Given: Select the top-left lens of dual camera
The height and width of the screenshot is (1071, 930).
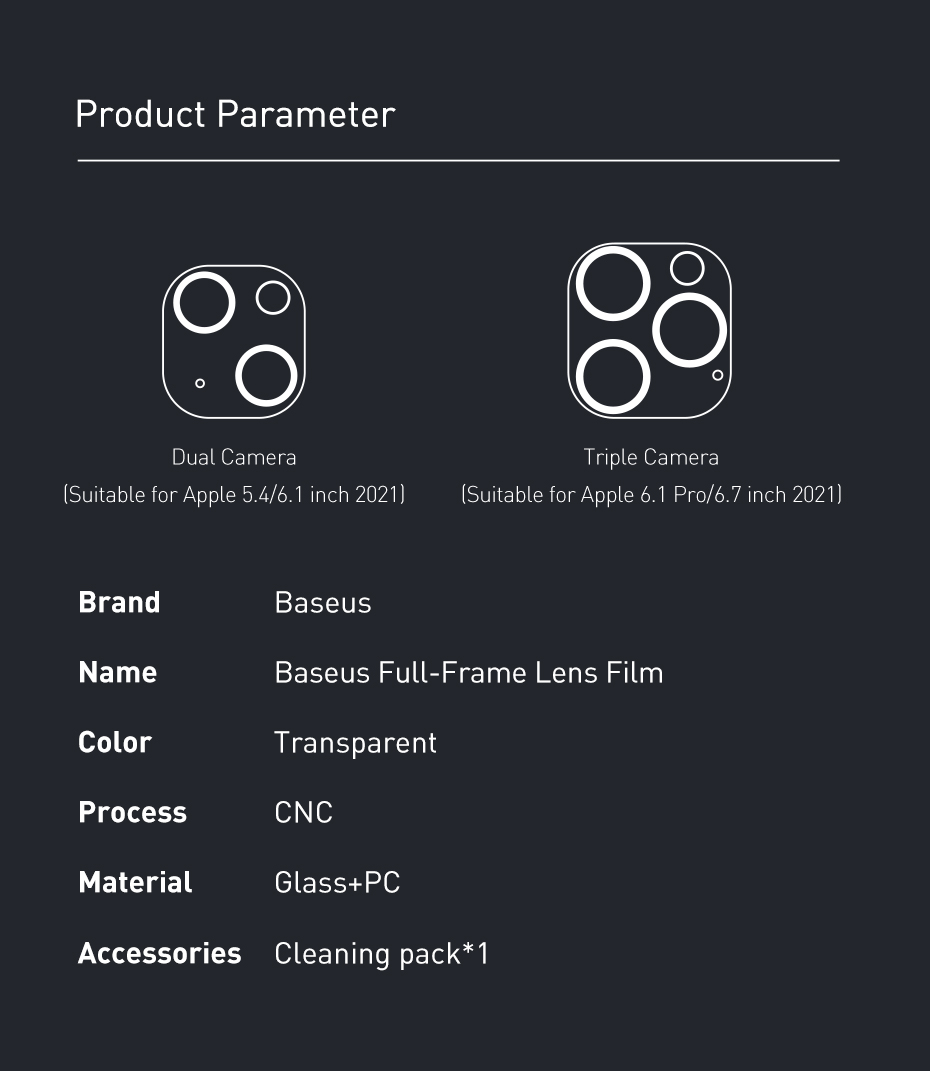Looking at the screenshot, I should 204,303.
